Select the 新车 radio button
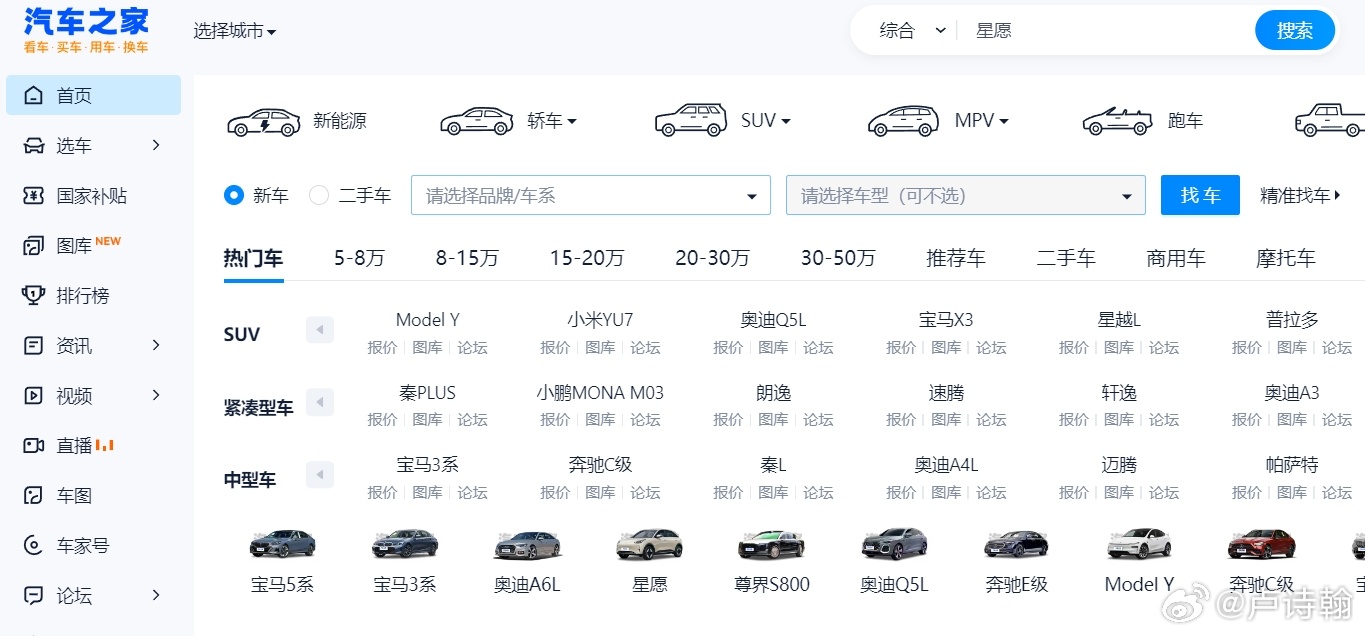 (x=234, y=196)
